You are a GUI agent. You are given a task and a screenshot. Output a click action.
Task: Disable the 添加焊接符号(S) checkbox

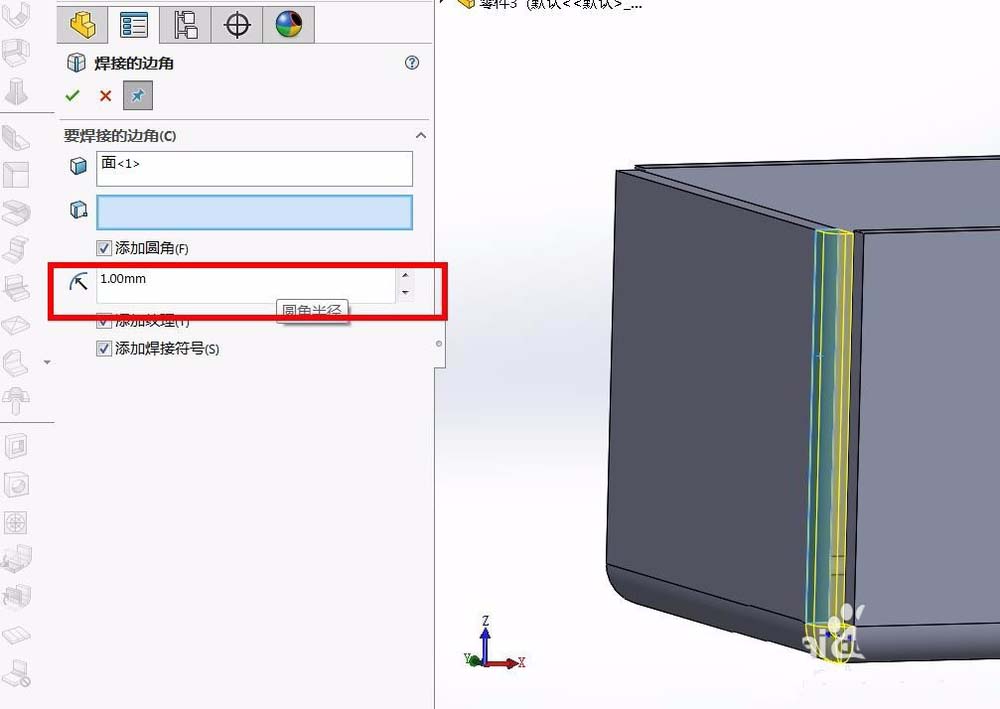pyautogui.click(x=106, y=348)
